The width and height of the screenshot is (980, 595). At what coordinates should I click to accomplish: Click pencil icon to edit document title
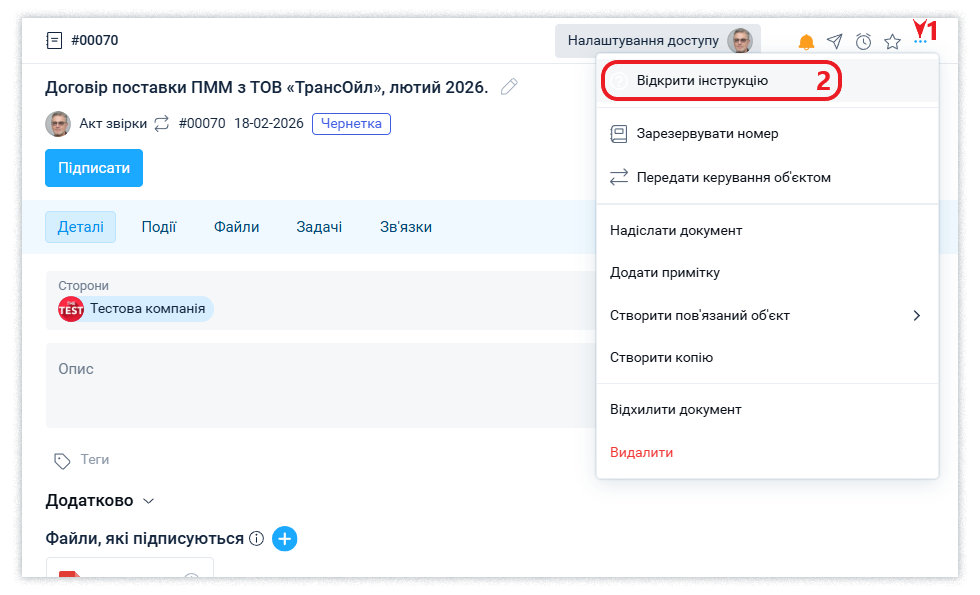509,87
